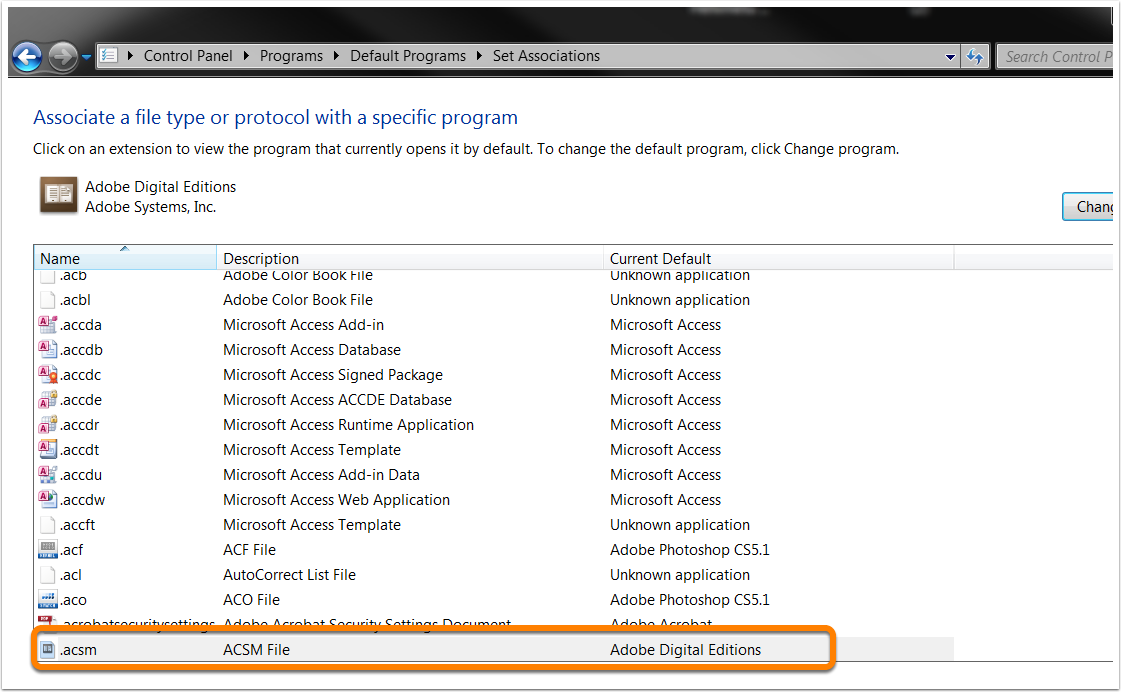Click the .acsm file icon
Viewport: 1121px width, 692px height.
[x=47, y=649]
